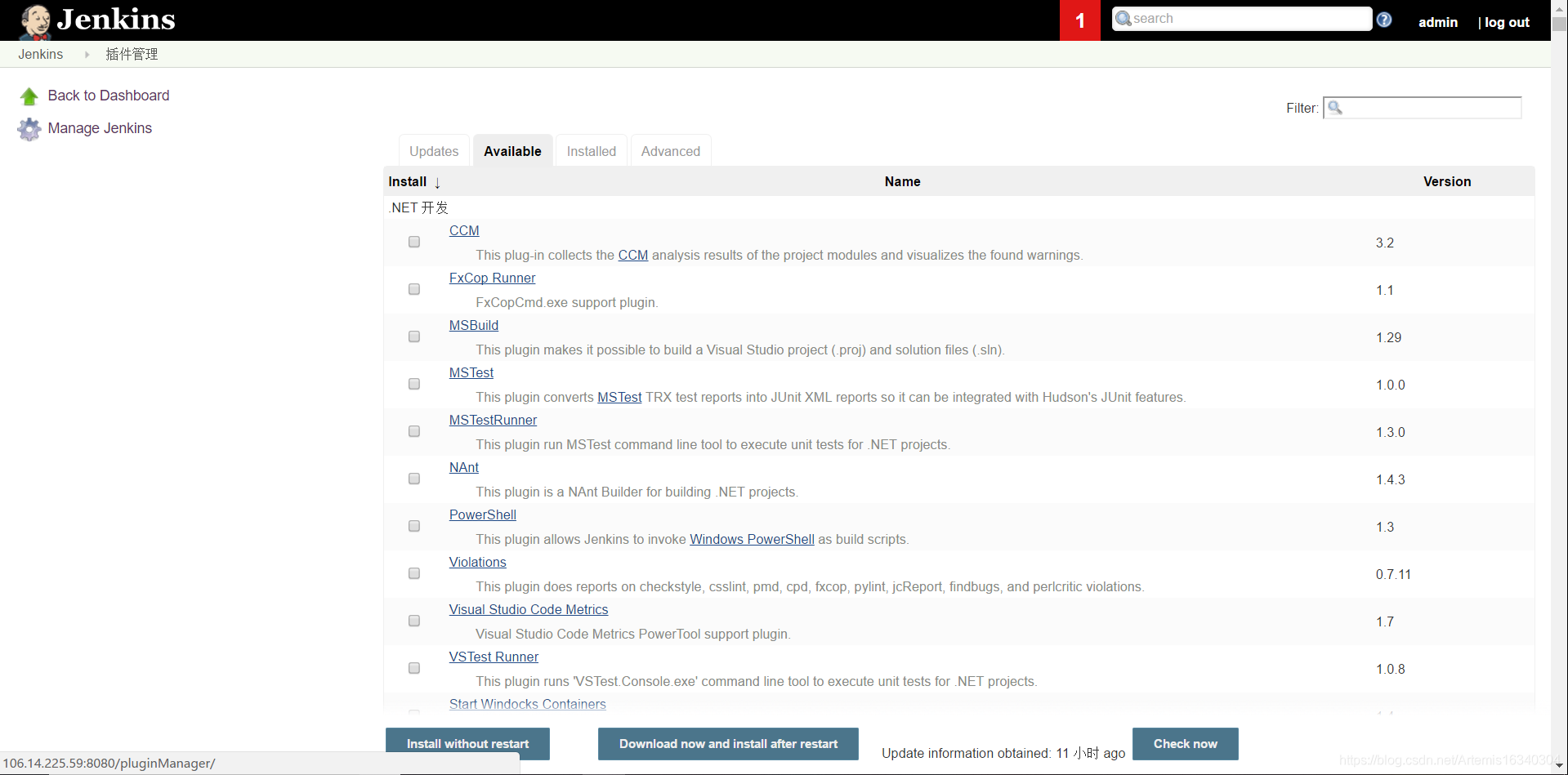Click version 0.7.11 of Violations

[x=1393, y=574]
